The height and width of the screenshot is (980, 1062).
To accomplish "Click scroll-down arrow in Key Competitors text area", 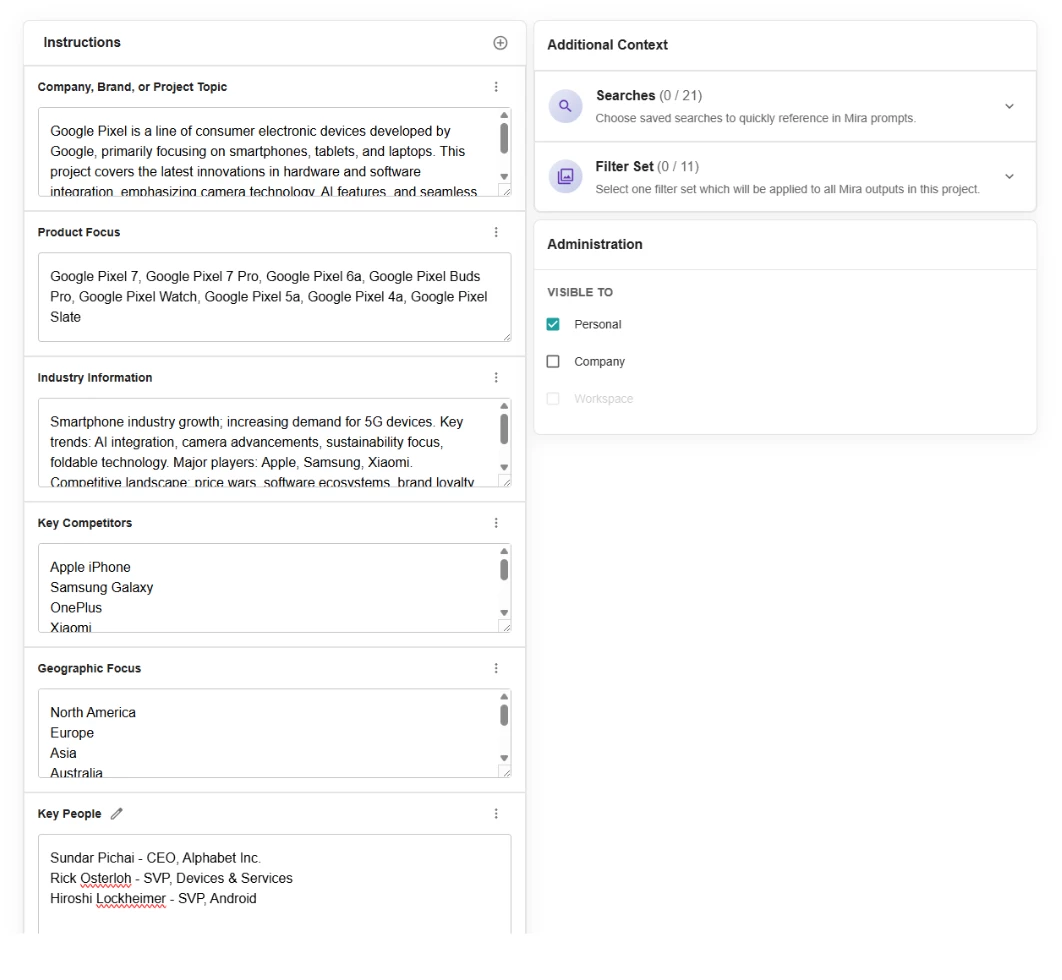I will click(504, 613).
